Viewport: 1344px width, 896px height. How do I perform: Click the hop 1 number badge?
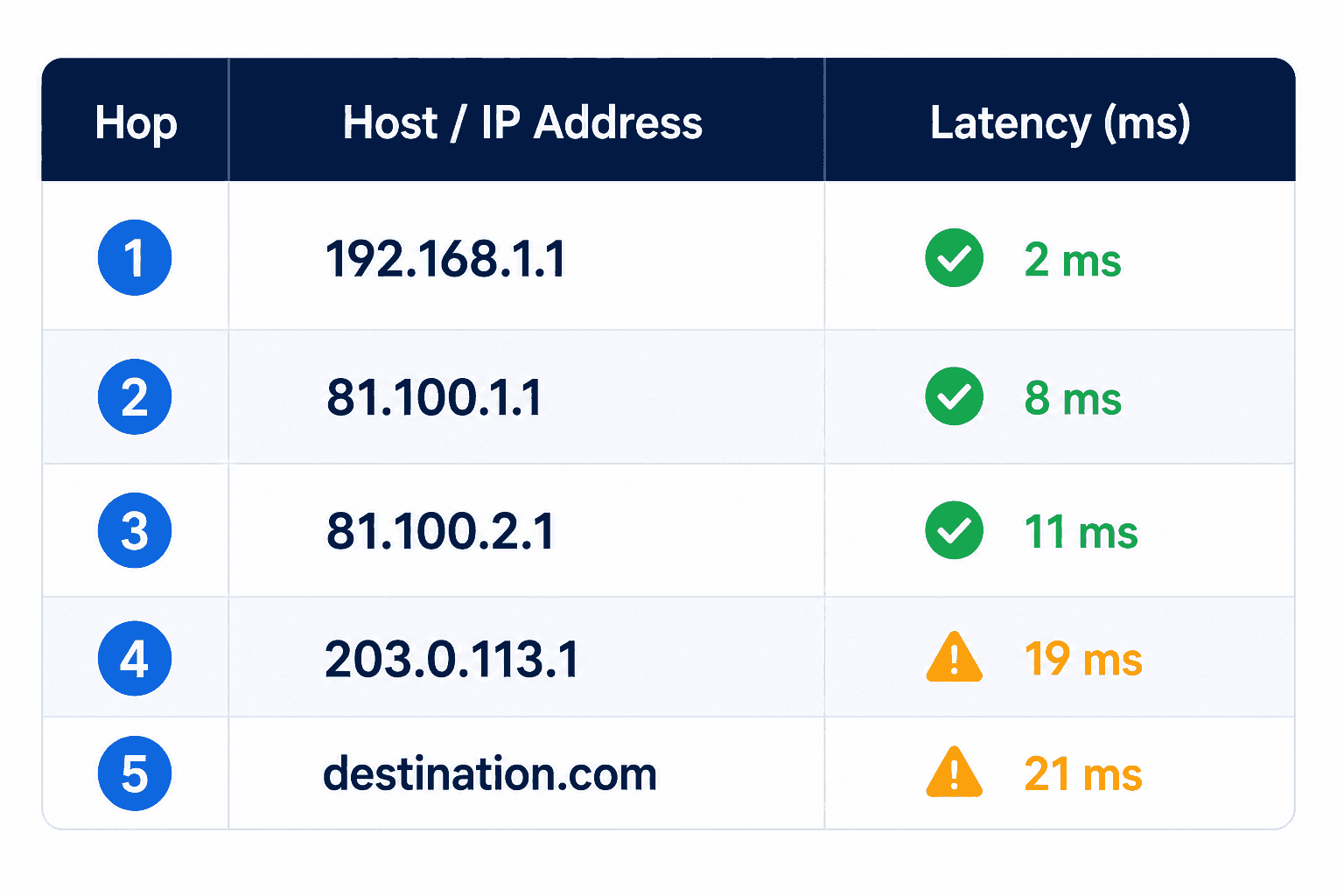pyautogui.click(x=135, y=258)
